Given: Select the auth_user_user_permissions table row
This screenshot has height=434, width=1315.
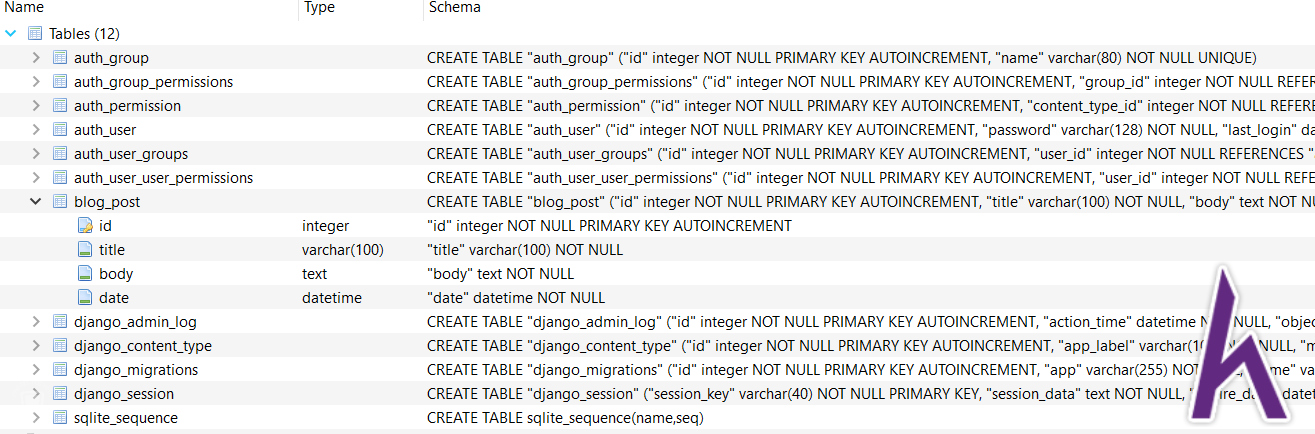Looking at the screenshot, I should pos(657,178).
